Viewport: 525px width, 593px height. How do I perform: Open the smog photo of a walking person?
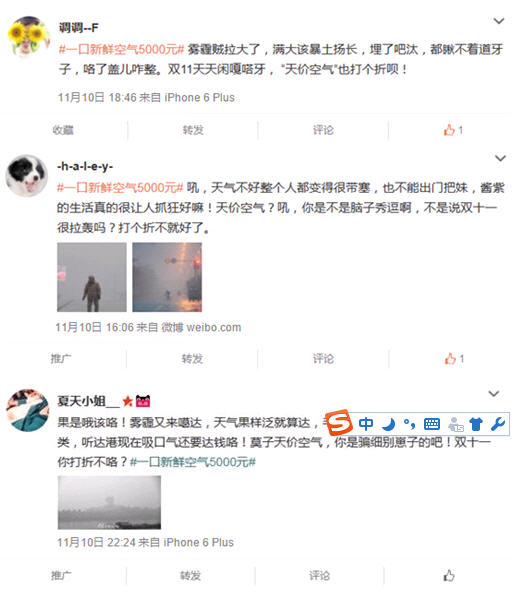(92, 277)
